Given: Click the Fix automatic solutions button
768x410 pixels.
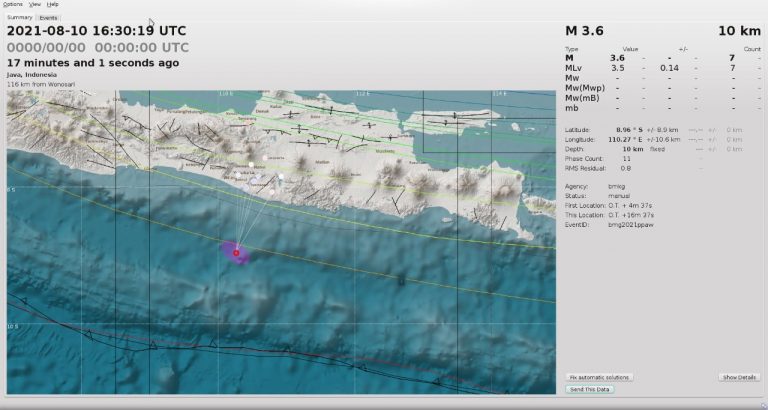Looking at the screenshot, I should pos(600,377).
